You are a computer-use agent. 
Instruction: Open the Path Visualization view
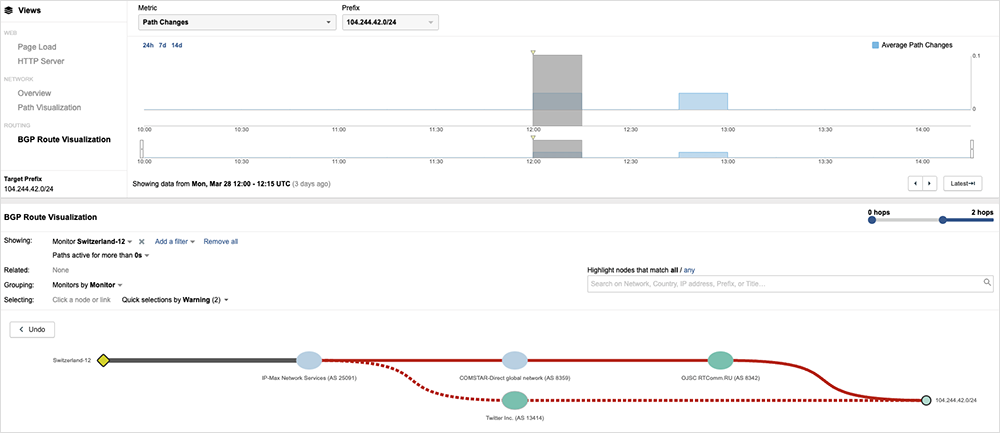[49, 107]
